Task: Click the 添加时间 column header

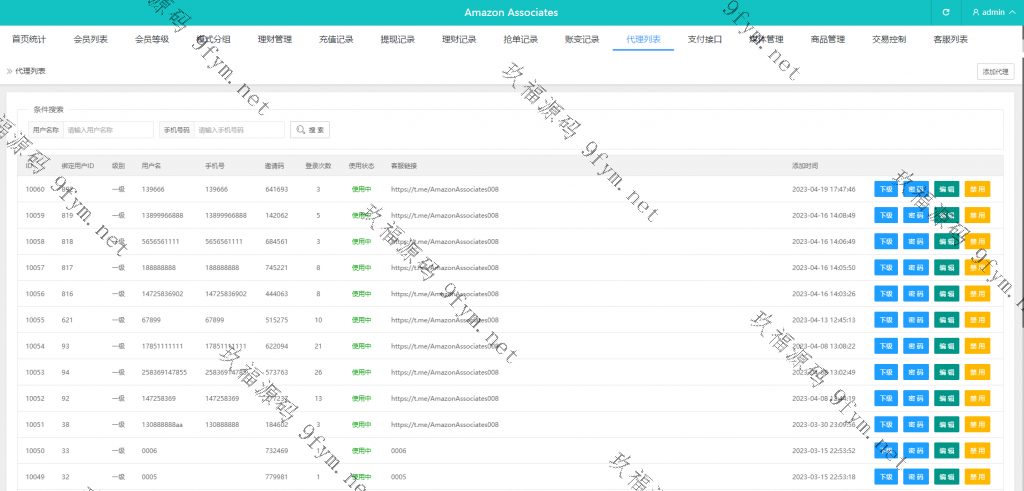Action: [805, 166]
